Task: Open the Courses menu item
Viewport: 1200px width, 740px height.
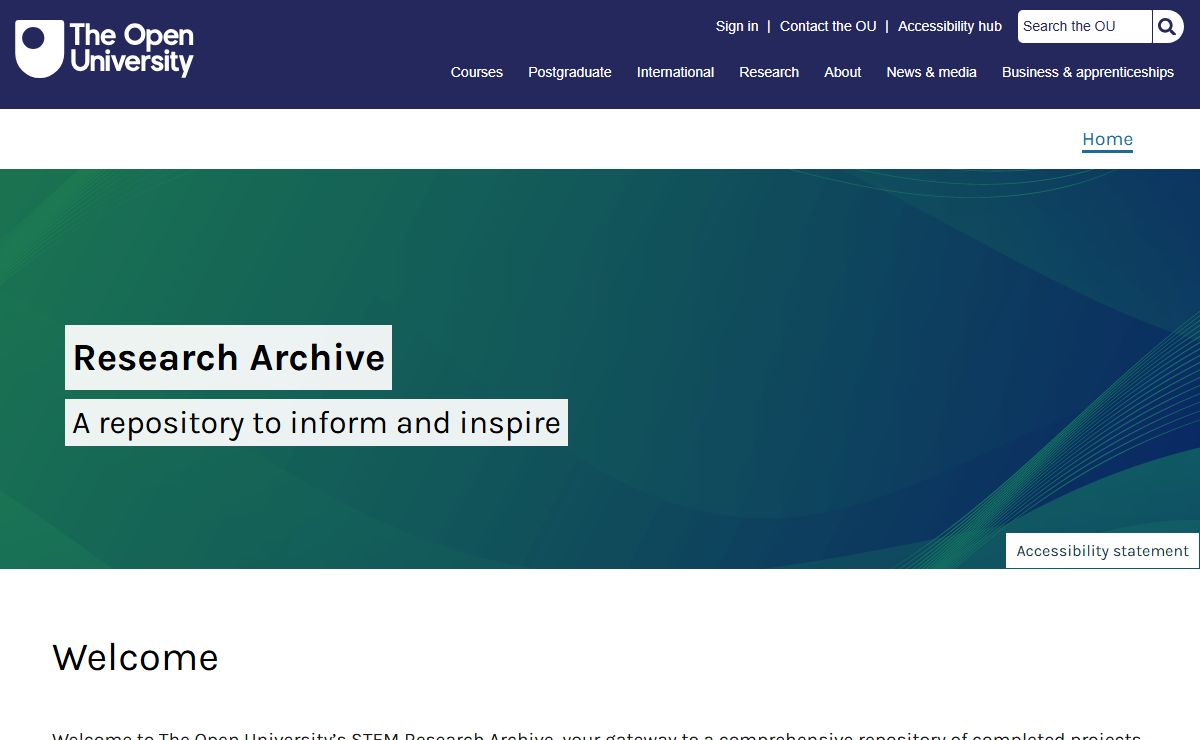Action: pyautogui.click(x=477, y=72)
